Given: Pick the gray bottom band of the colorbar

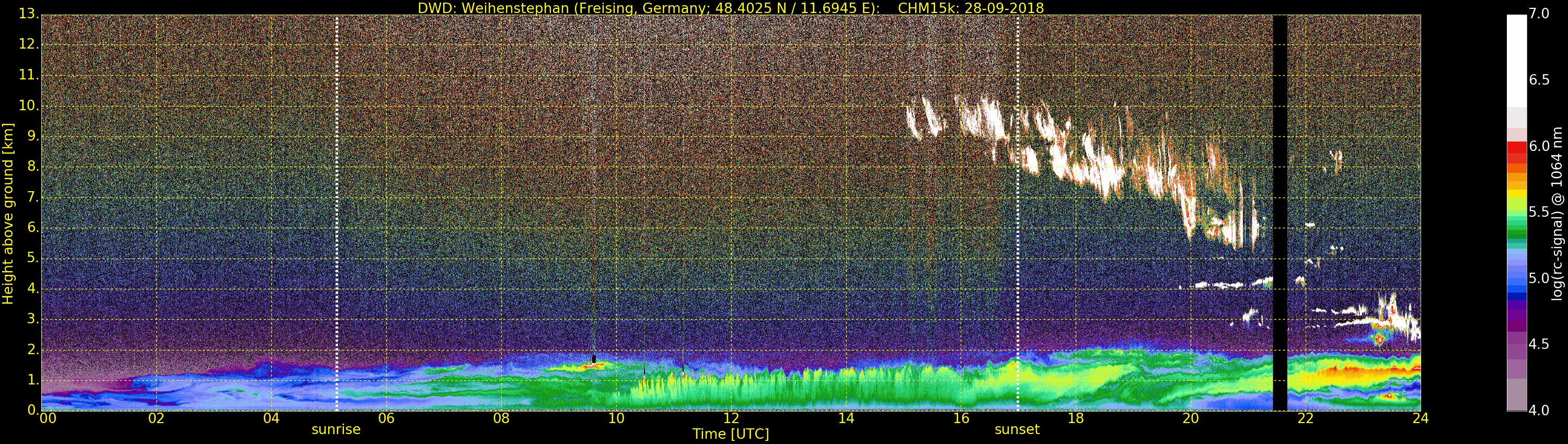Looking at the screenshot, I should pyautogui.click(x=1516, y=395).
